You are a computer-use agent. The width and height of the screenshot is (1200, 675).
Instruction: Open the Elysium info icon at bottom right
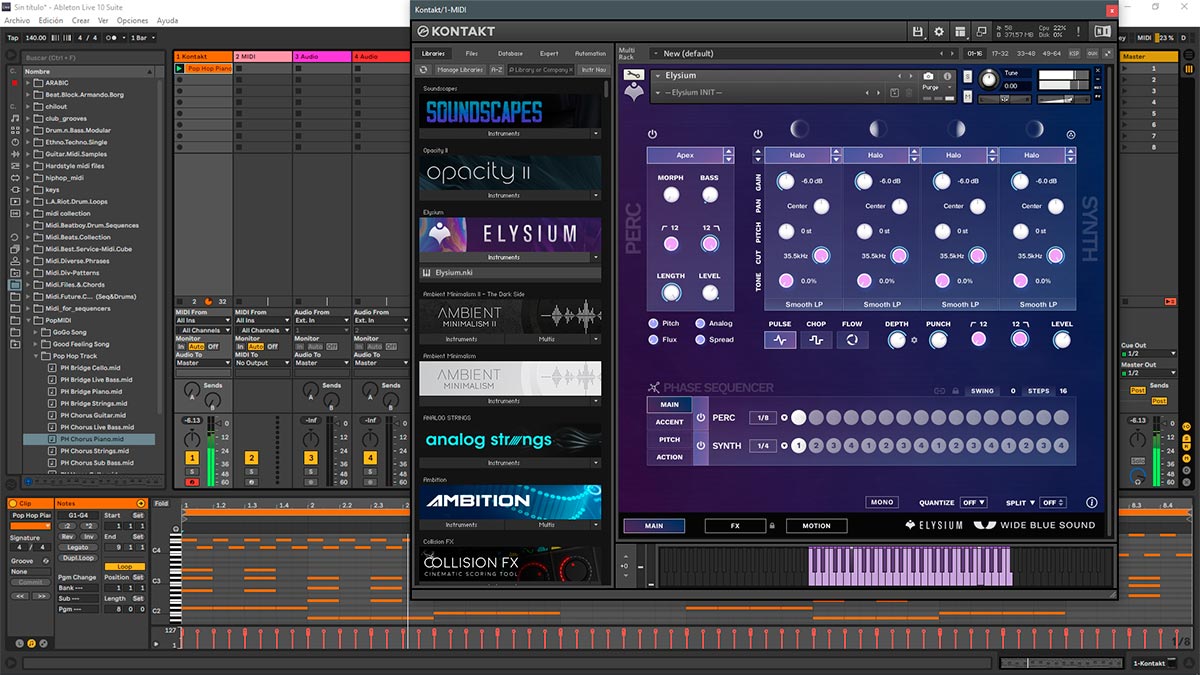(1092, 503)
